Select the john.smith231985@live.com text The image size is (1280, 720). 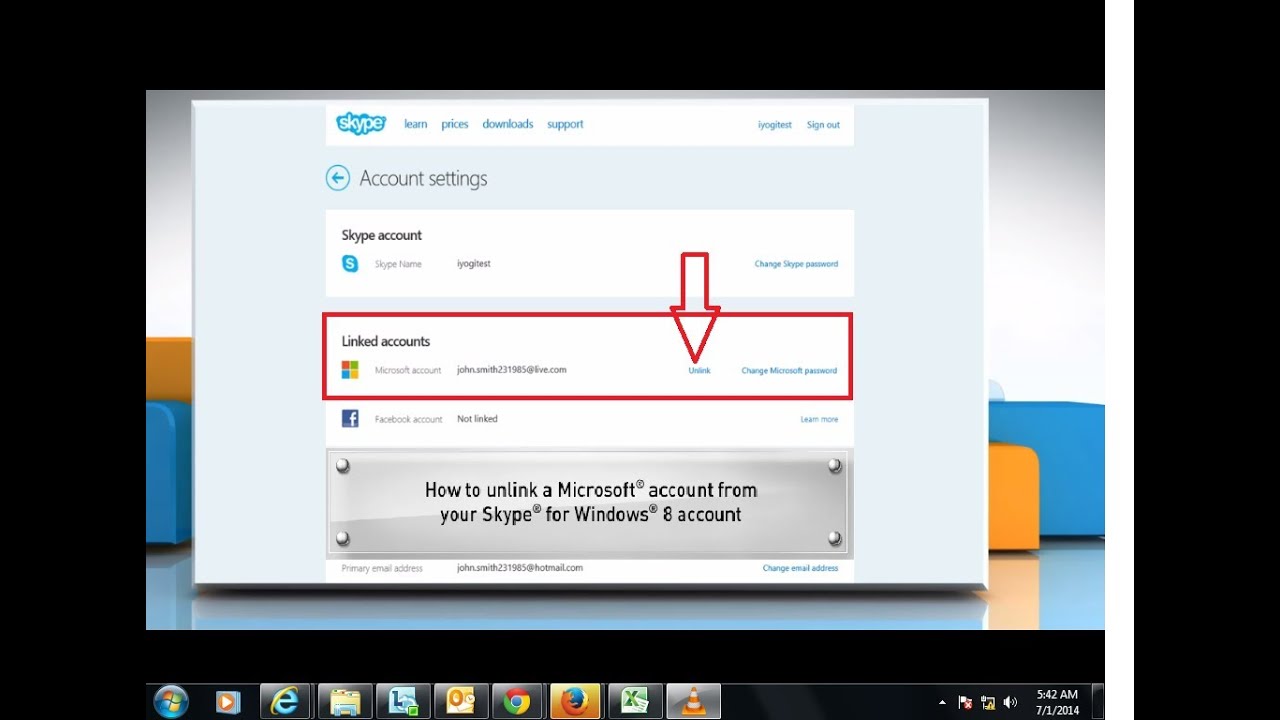pyautogui.click(x=512, y=369)
